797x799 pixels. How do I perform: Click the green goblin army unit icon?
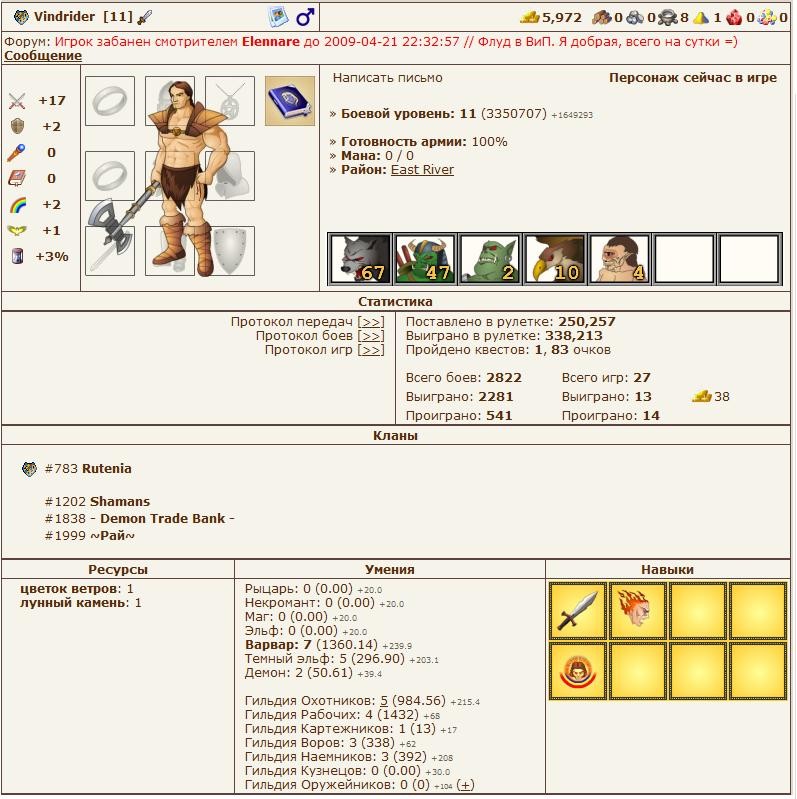(x=489, y=259)
